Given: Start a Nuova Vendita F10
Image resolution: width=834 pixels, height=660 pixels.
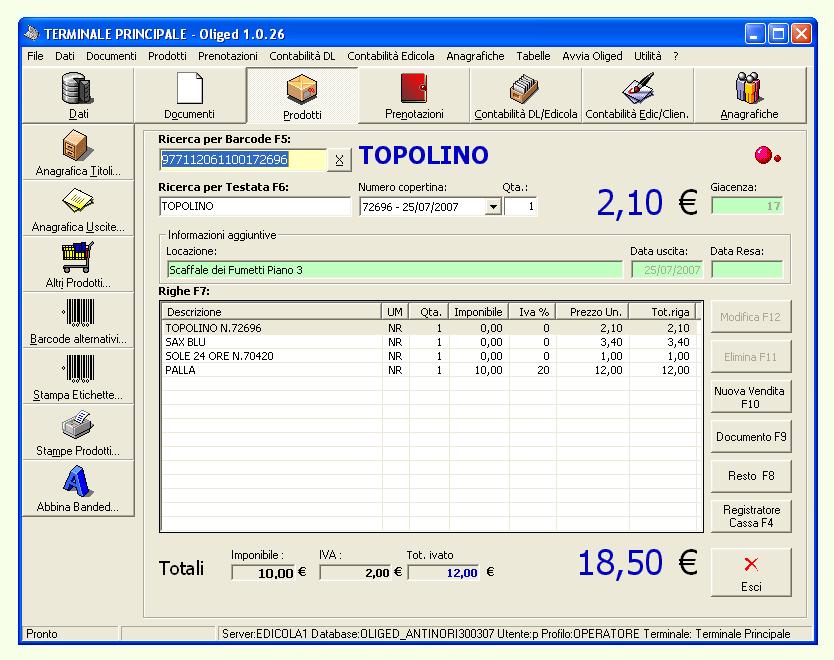Looking at the screenshot, I should tap(750, 397).
